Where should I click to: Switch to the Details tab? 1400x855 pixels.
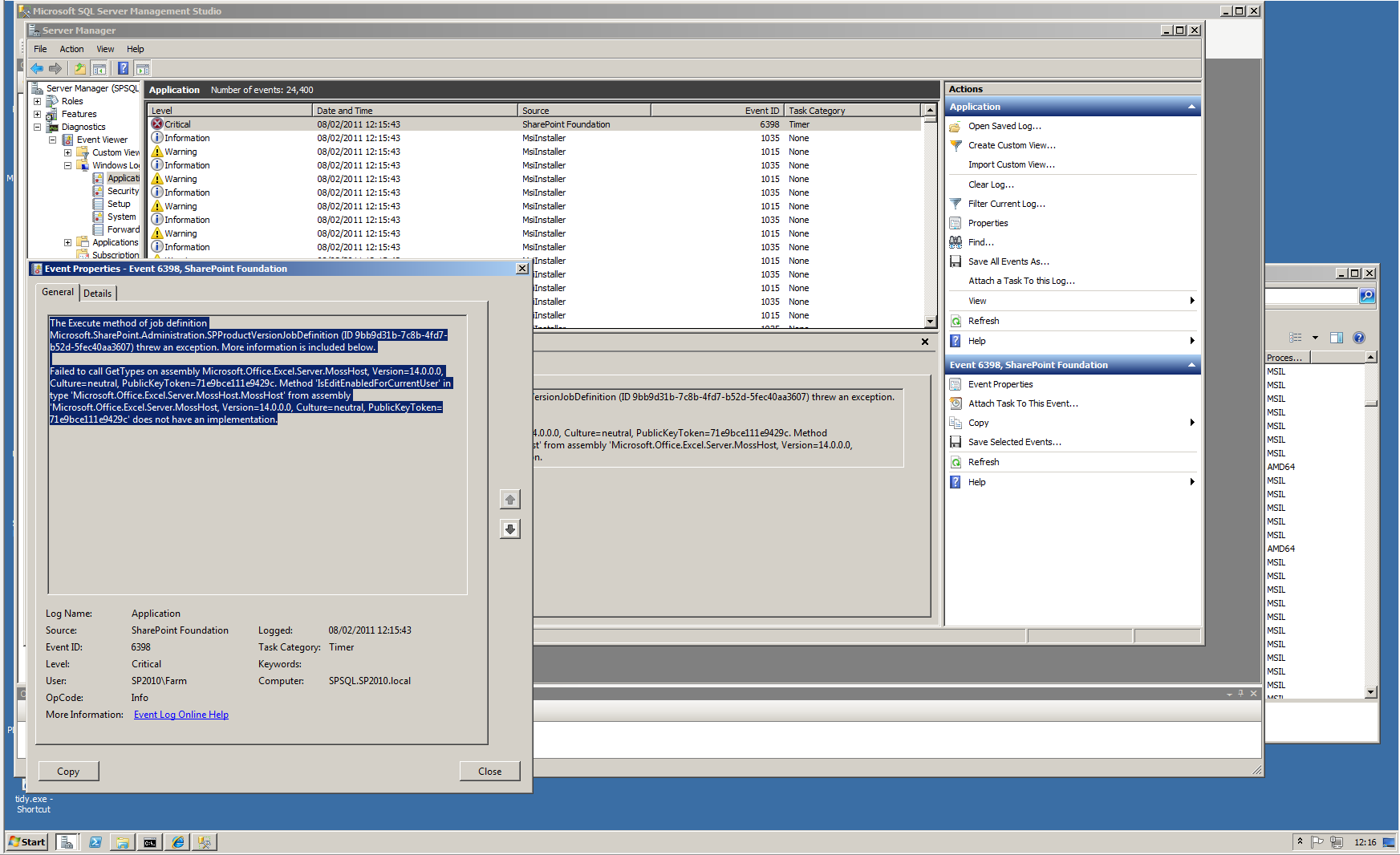(98, 294)
